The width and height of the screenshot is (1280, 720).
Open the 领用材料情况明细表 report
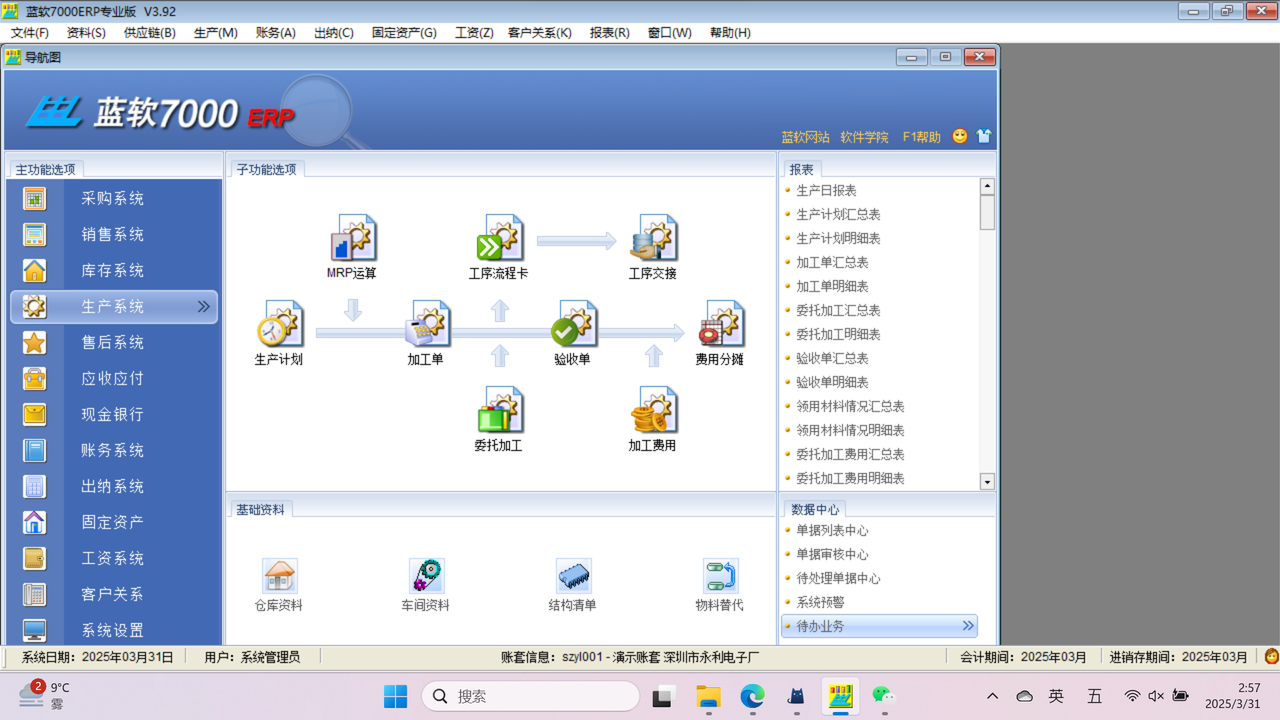click(850, 430)
